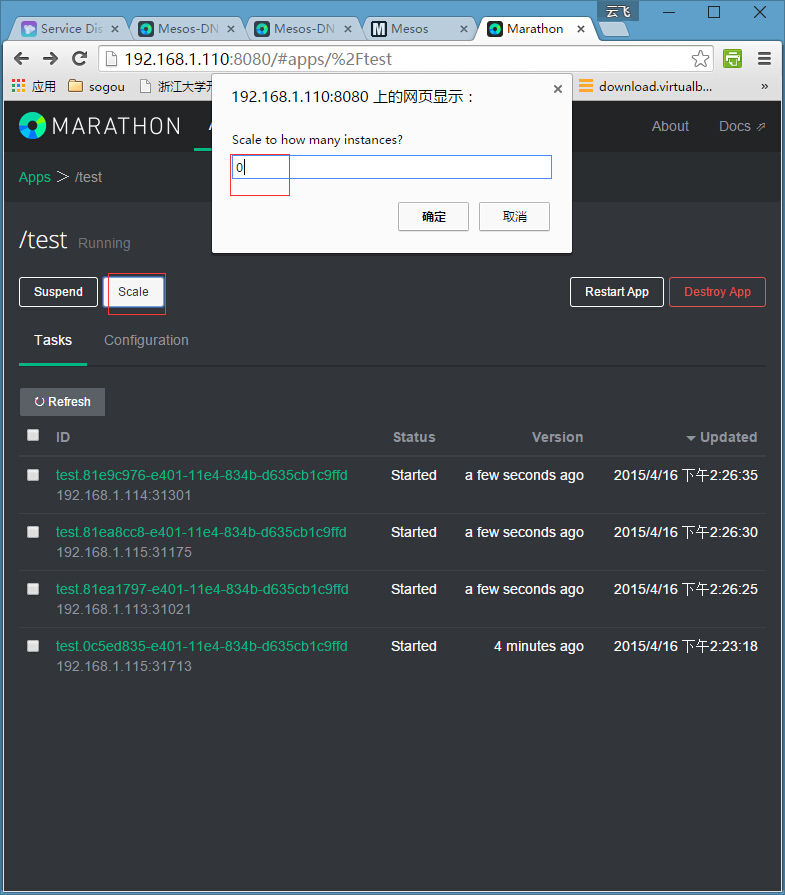Open the Docs link
This screenshot has height=895, width=785.
click(742, 126)
